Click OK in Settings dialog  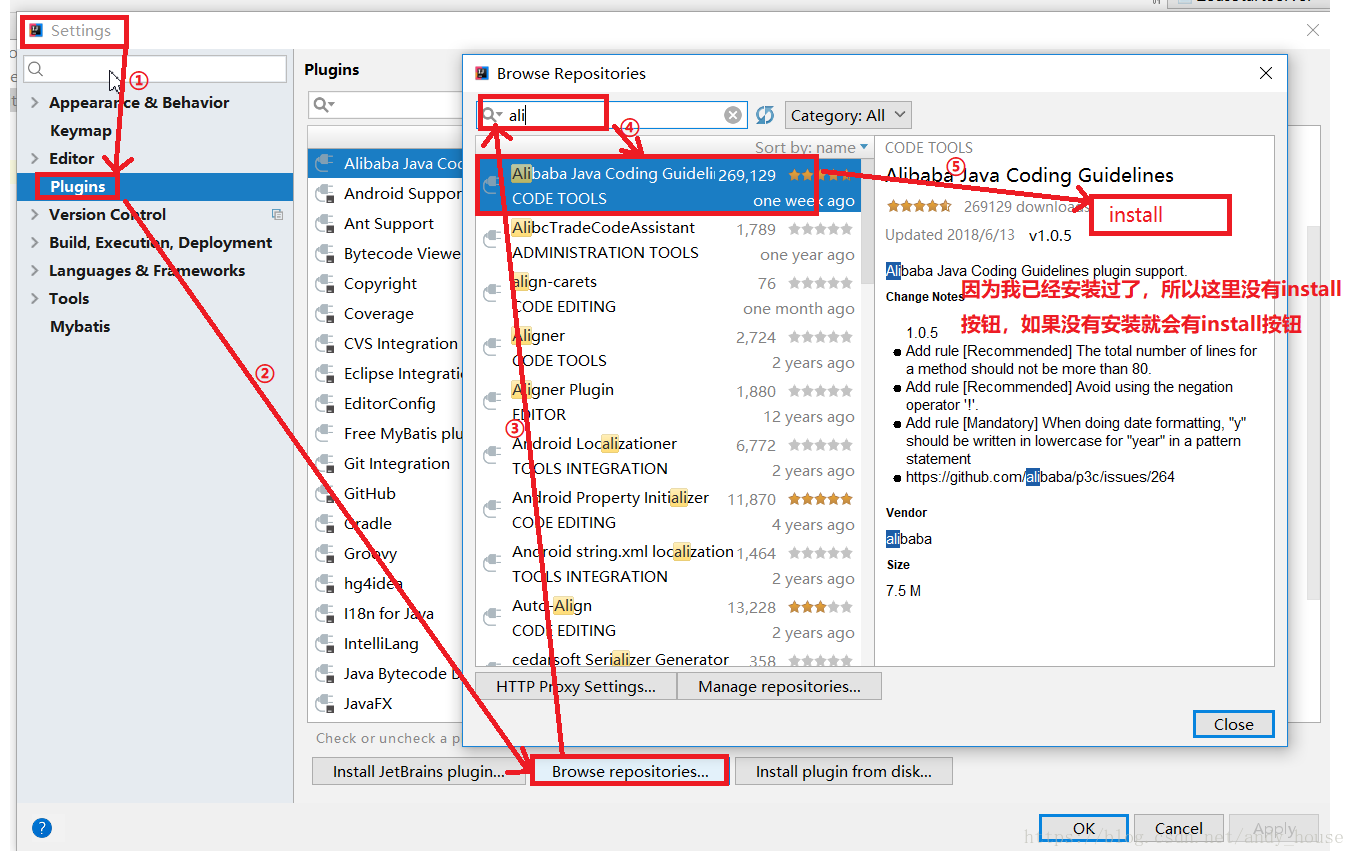click(1084, 828)
